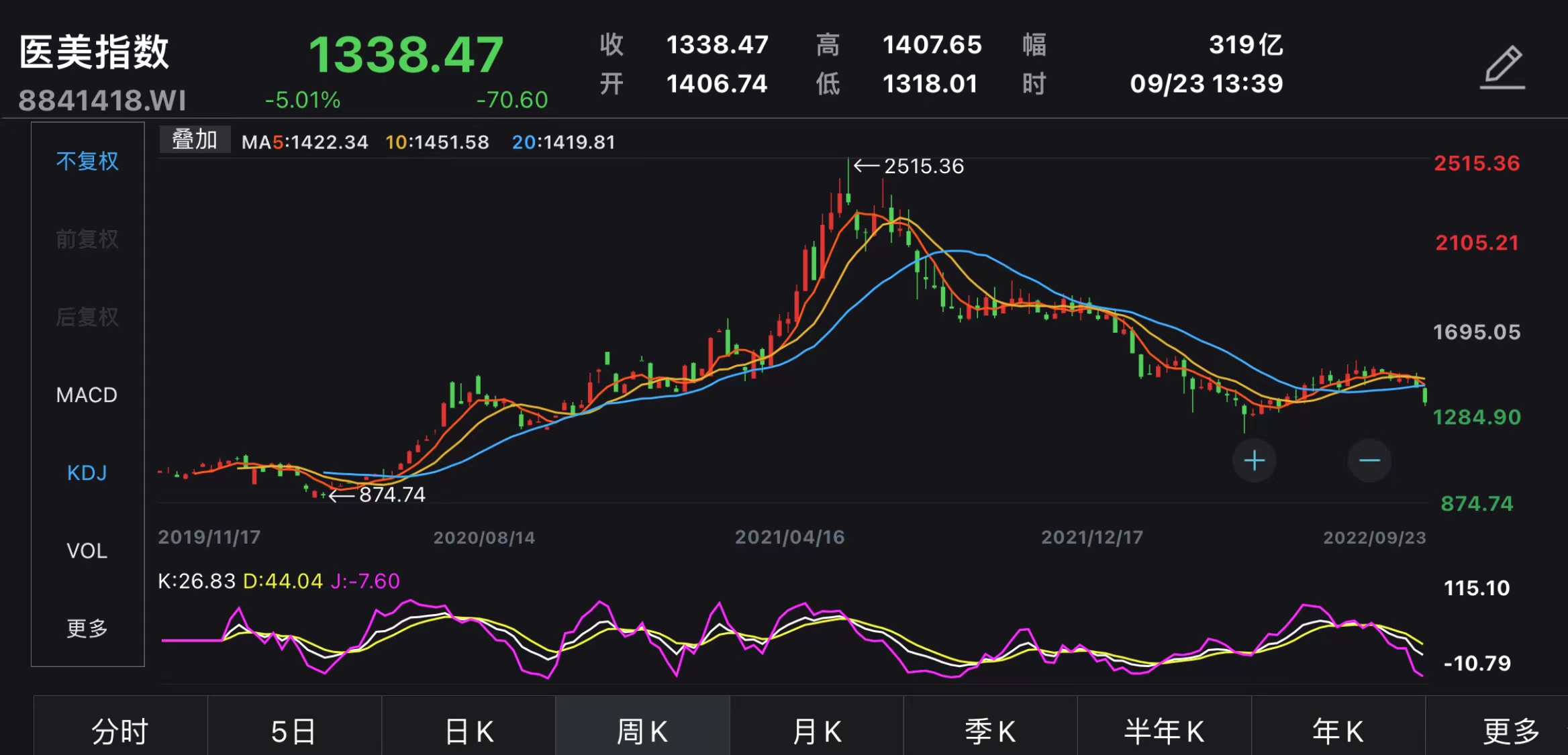Image resolution: width=1568 pixels, height=755 pixels.
Task: Tap the 医美指数 index title
Action: coord(94,52)
